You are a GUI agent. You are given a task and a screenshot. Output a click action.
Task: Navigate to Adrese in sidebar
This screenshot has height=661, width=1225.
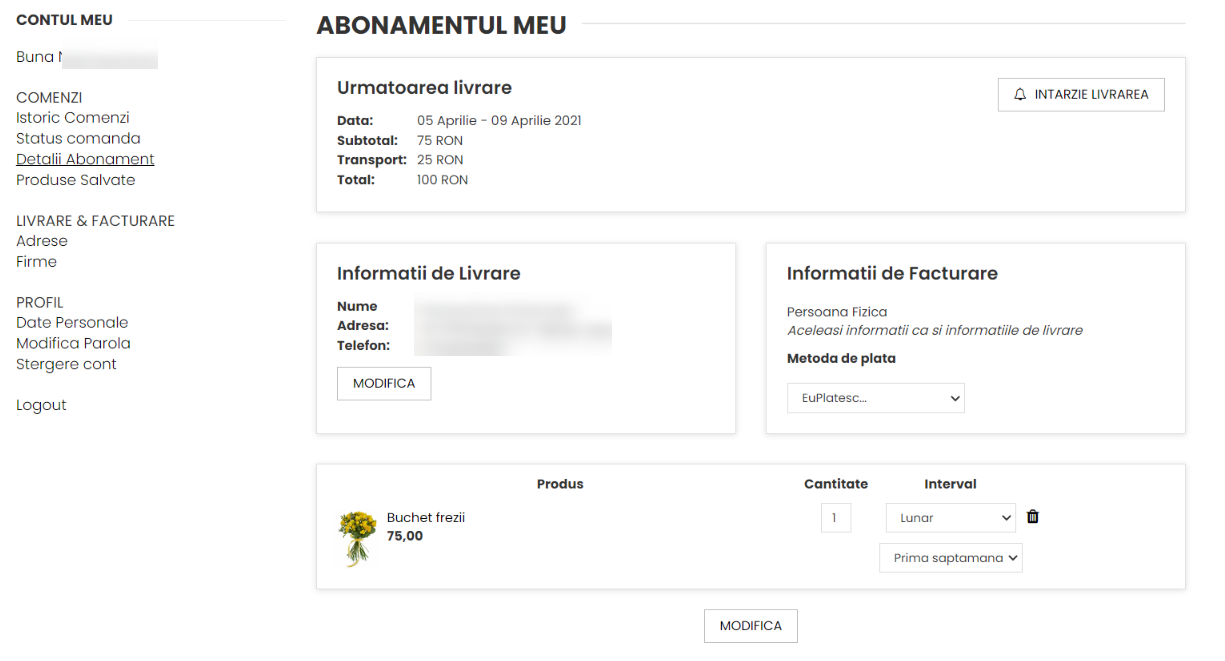(x=42, y=241)
